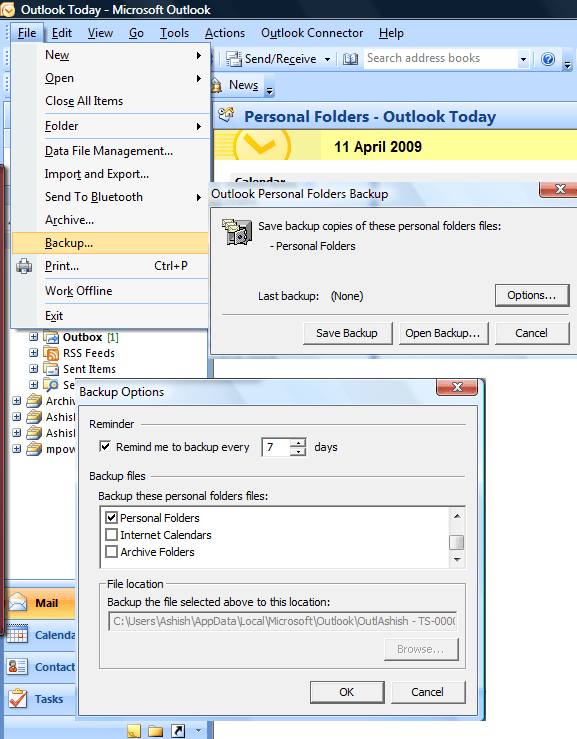
Task: Select Import and Export... menu entry
Action: [x=110, y=174]
